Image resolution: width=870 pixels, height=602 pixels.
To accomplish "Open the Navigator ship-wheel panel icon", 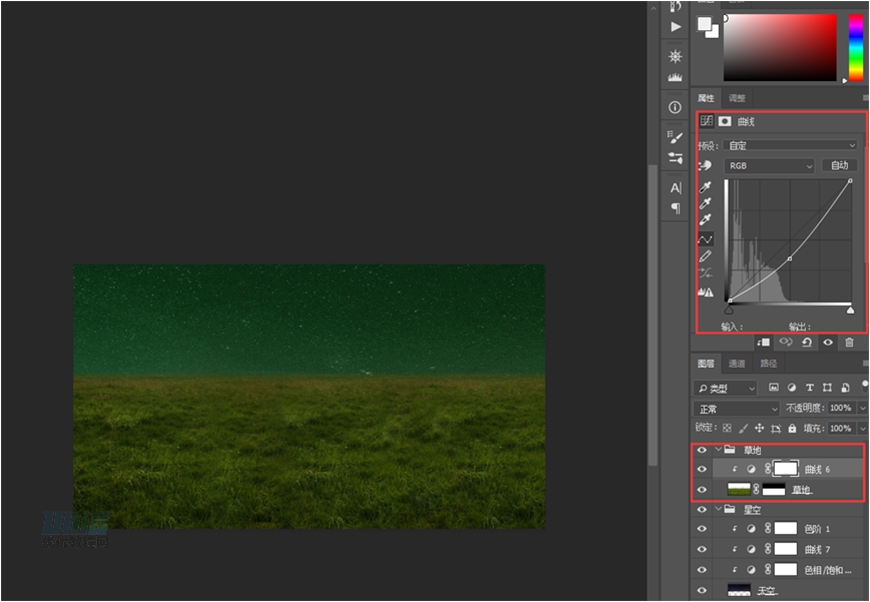I will pyautogui.click(x=675, y=56).
